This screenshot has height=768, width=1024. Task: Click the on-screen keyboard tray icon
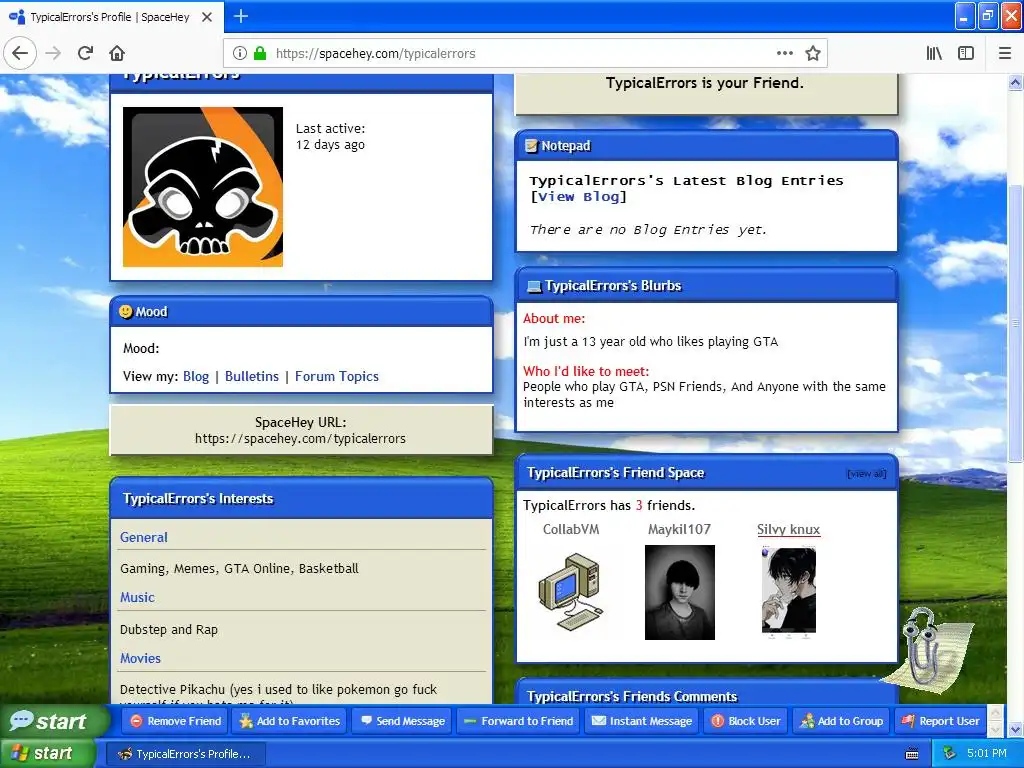tap(912, 754)
